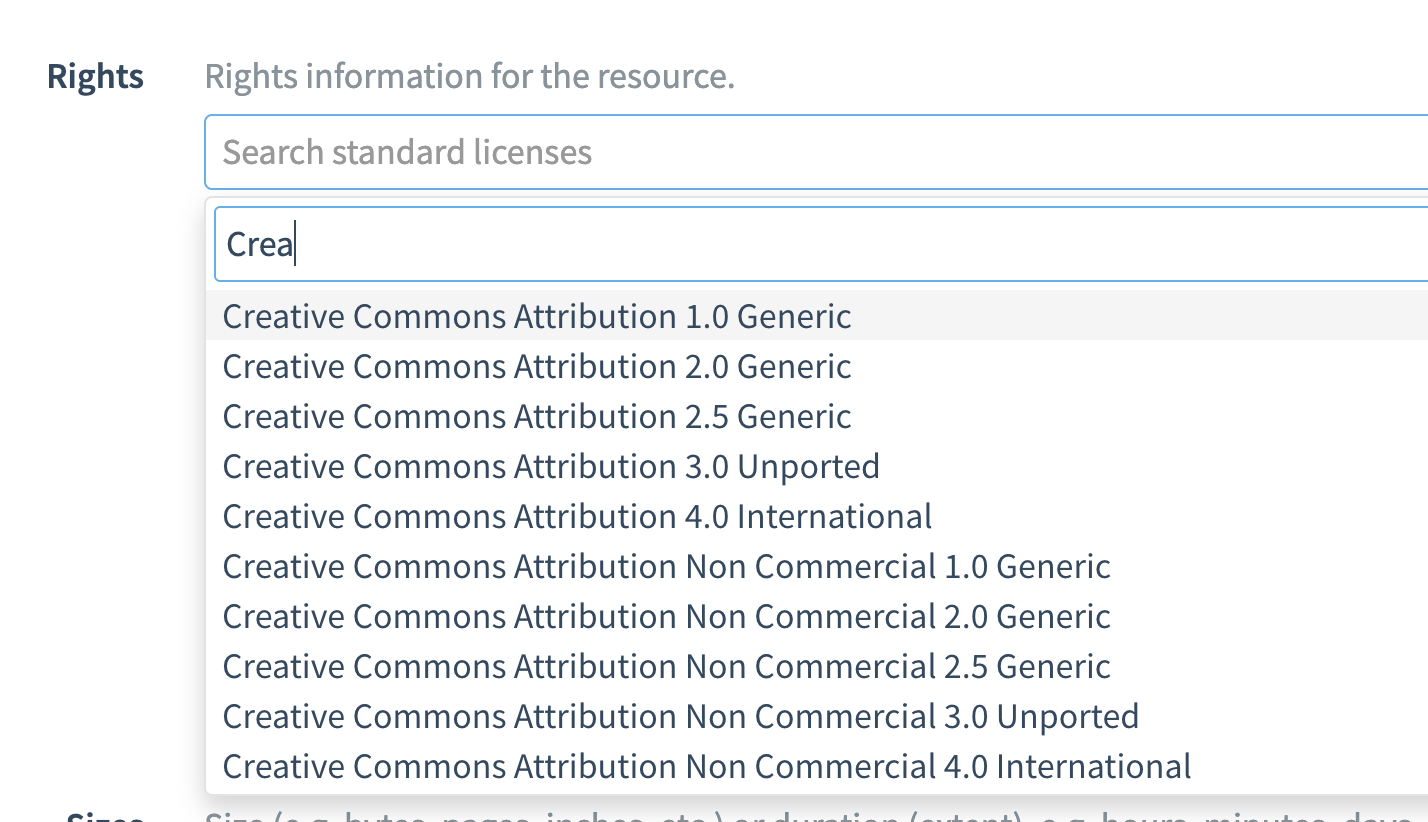Select Attribution Non Commercial 1.0 Generic license
The width and height of the screenshot is (1428, 822).
pos(666,565)
